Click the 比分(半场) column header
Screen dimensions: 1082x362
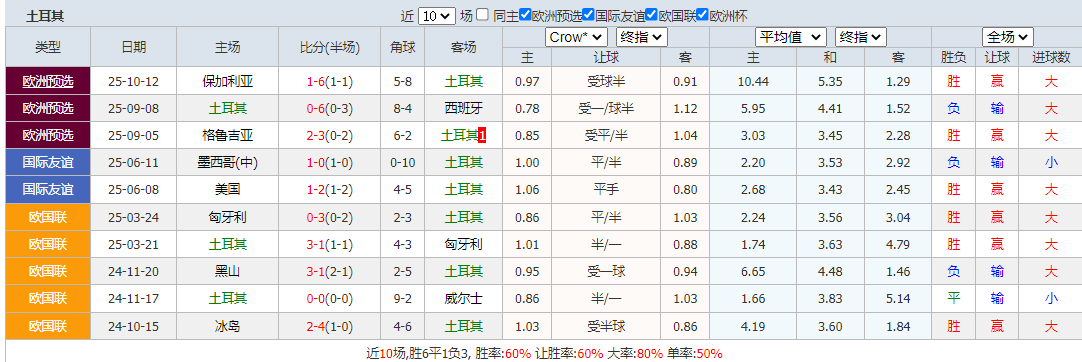click(x=330, y=47)
